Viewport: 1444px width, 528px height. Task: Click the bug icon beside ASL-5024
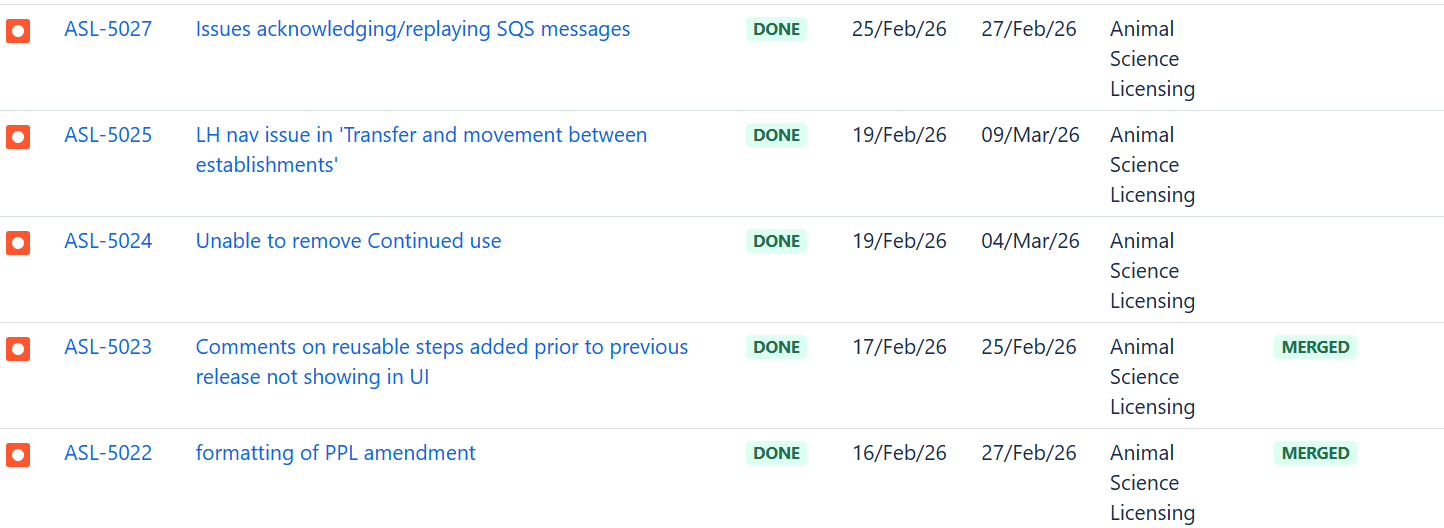18,243
